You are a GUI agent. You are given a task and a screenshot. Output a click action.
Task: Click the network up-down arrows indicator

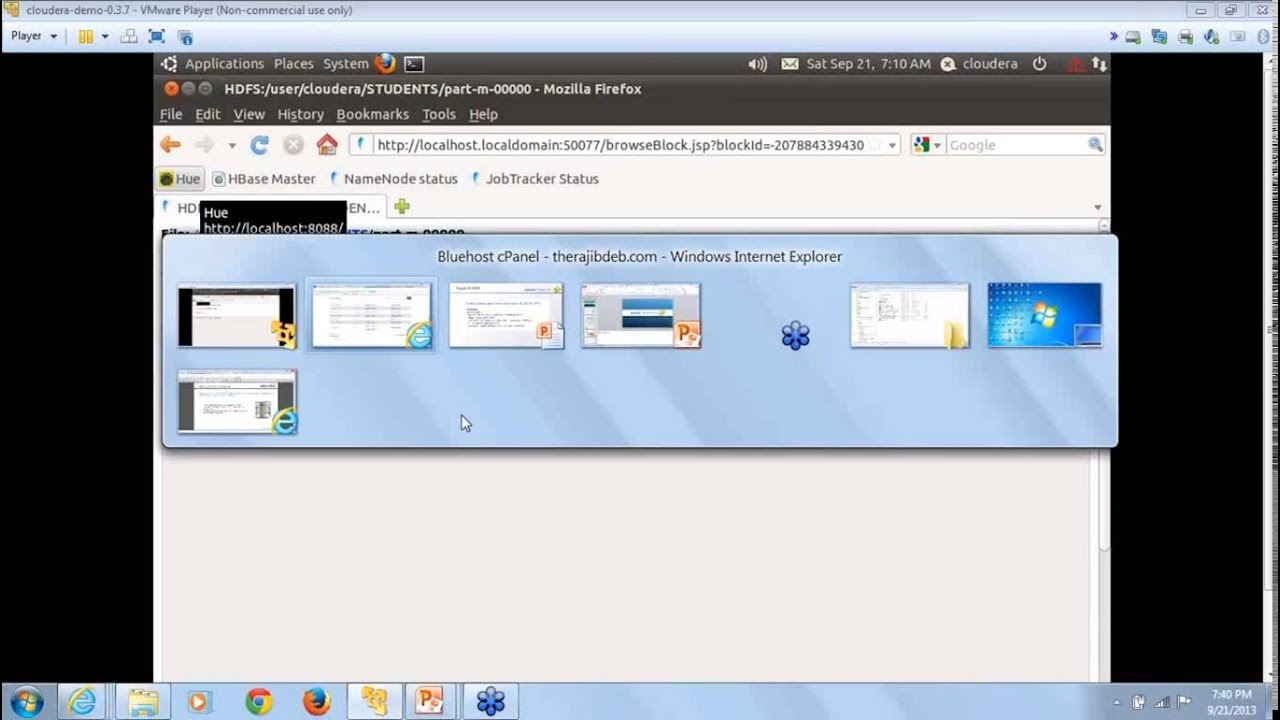(1099, 64)
